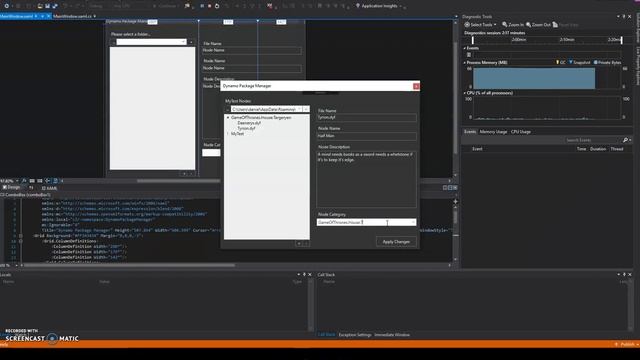Image resolution: width=640 pixels, height=360 pixels.
Task: Select the Events tab in Diagnostic Tools
Action: (470, 132)
